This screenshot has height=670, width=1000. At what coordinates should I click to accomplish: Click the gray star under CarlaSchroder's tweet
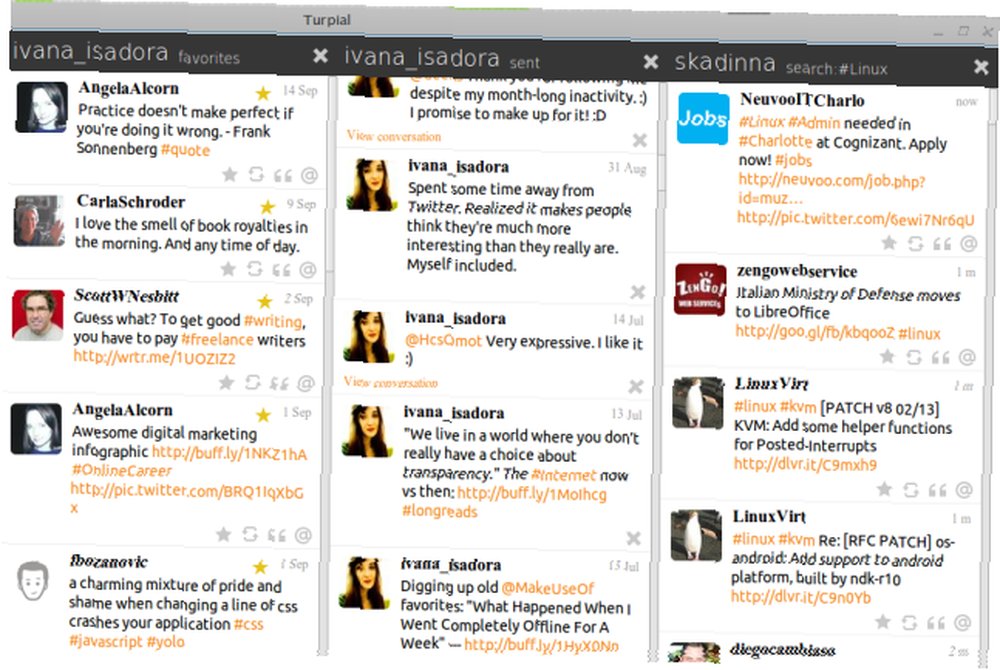click(228, 268)
